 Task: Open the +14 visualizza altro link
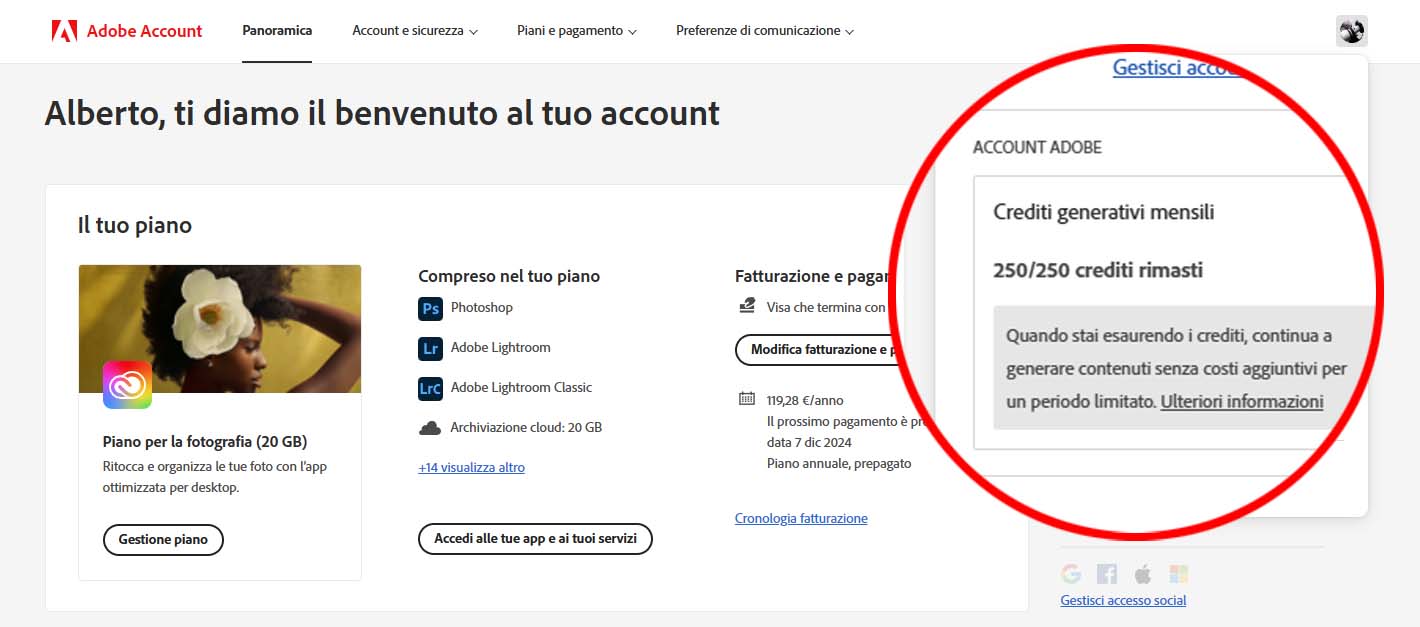[x=471, y=467]
